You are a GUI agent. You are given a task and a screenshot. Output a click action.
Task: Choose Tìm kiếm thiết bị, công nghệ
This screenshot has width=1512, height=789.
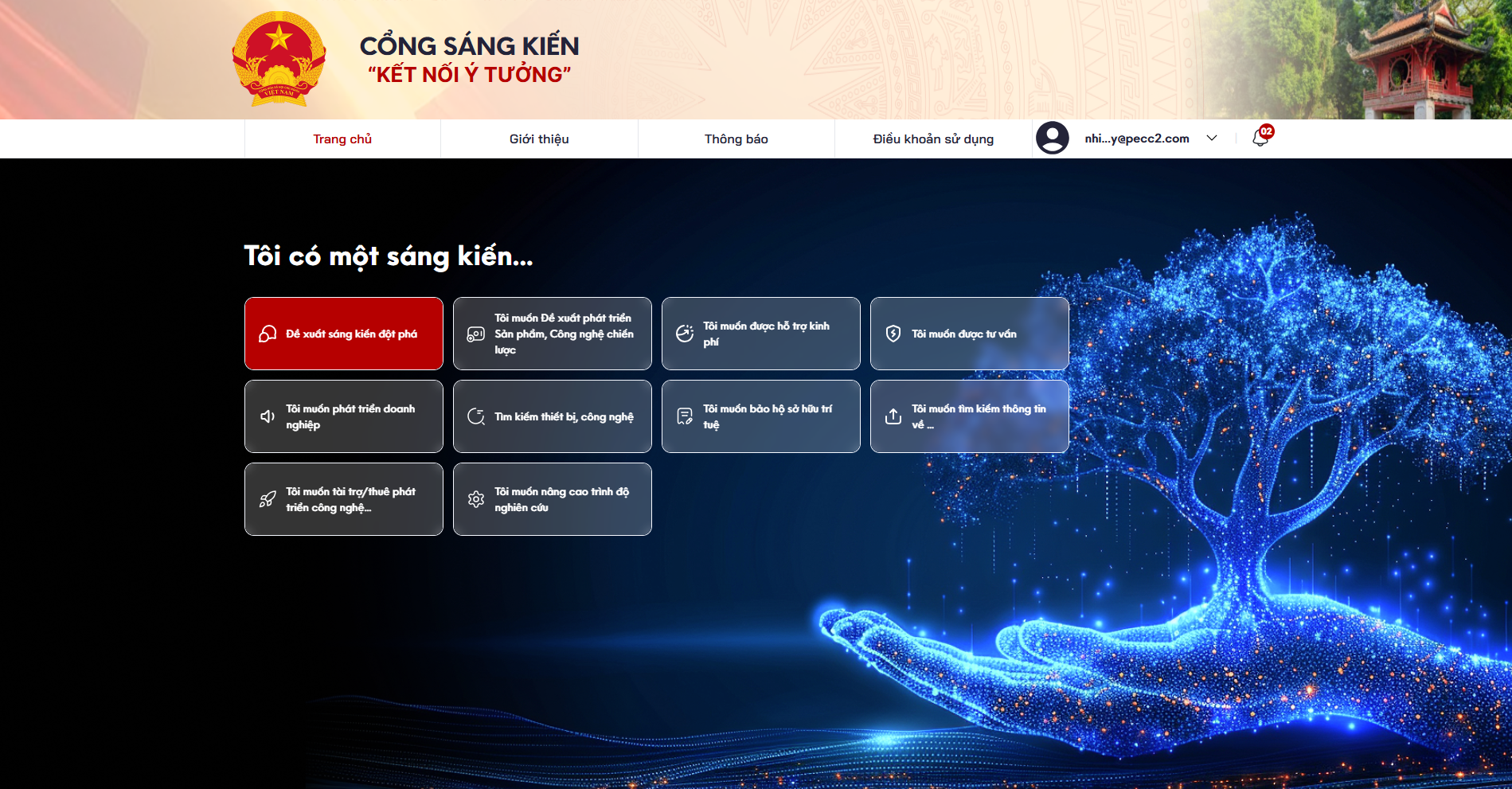click(x=564, y=416)
